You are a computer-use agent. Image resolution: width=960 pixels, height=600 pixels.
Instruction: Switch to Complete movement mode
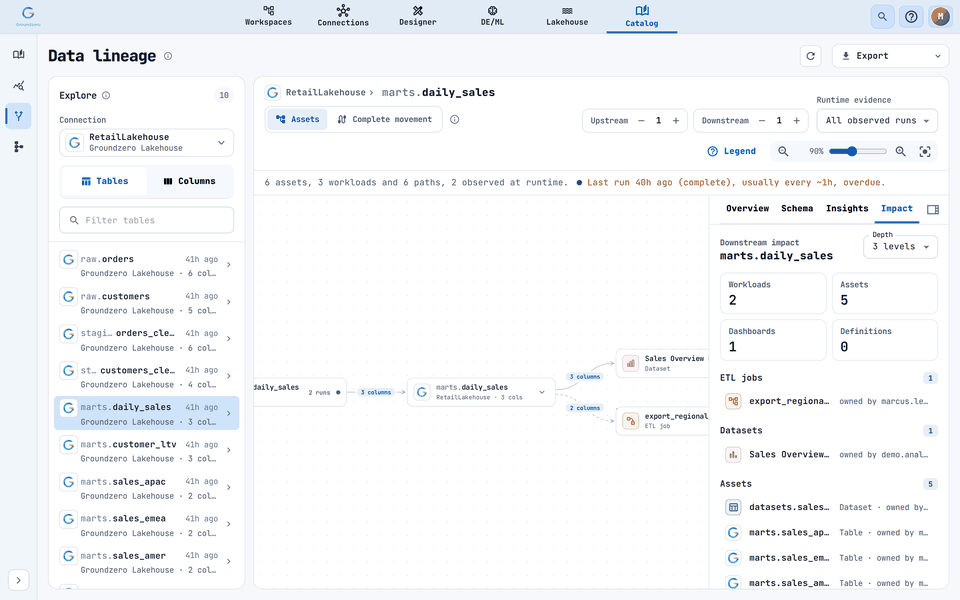tap(385, 119)
